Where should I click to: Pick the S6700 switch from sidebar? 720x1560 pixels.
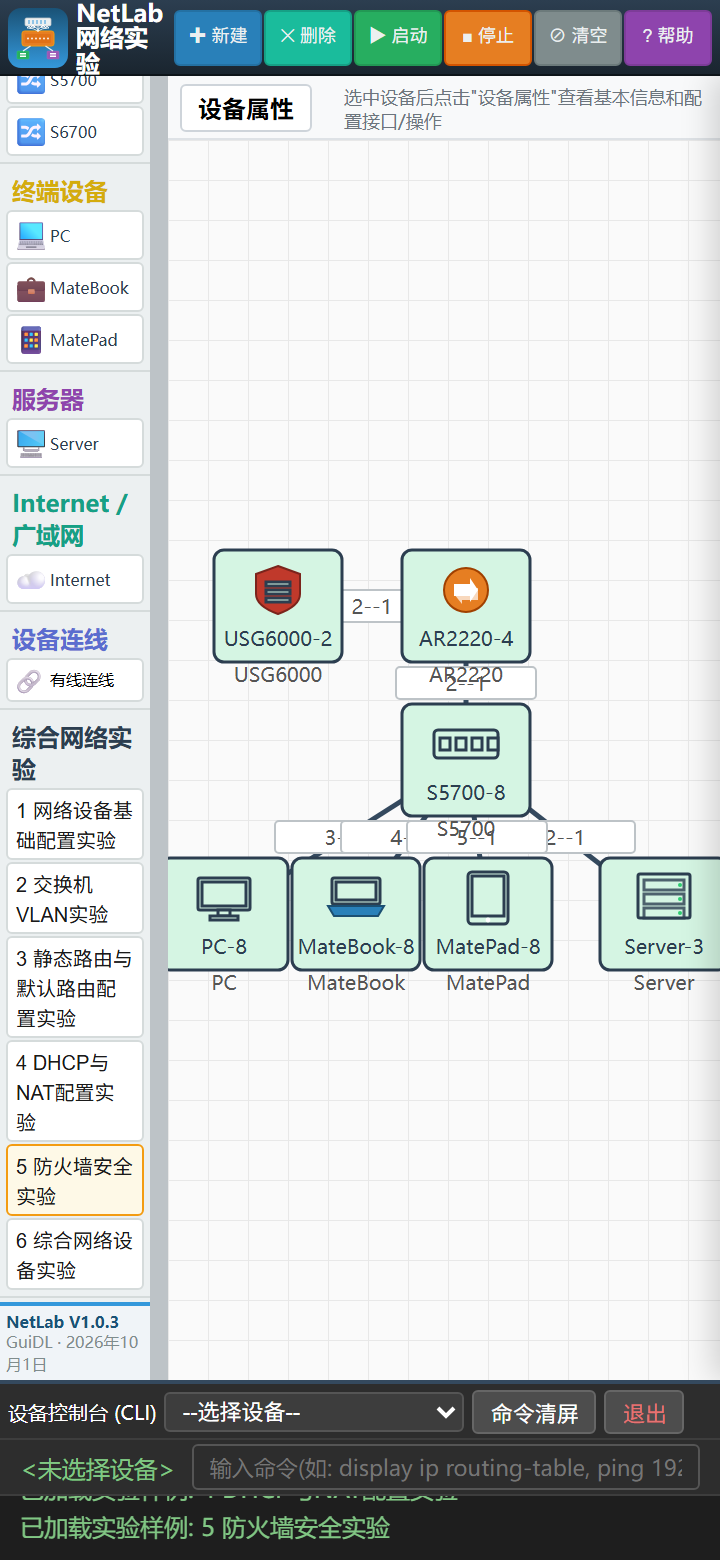(x=75, y=131)
